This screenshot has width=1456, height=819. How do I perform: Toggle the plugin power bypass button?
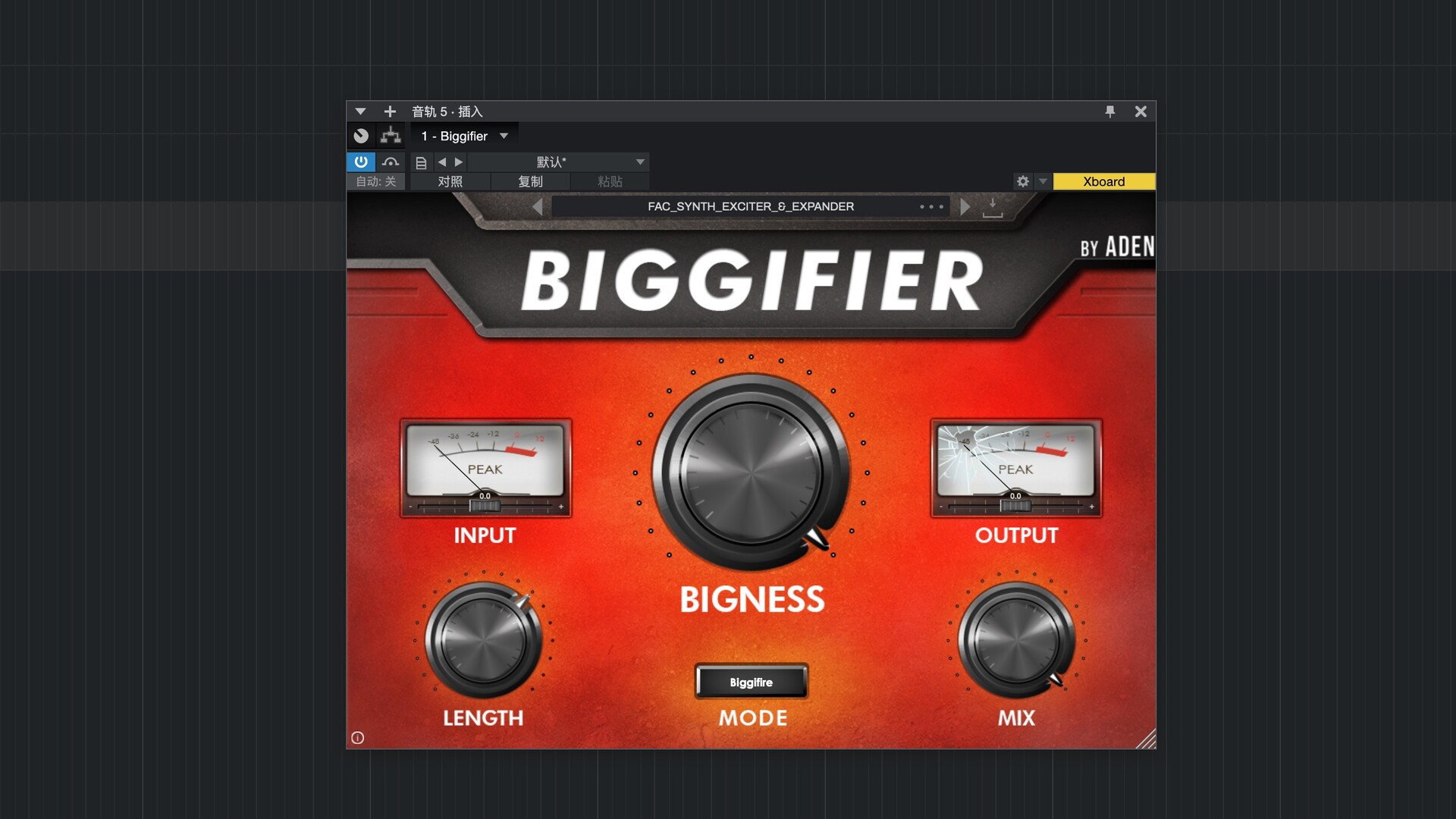tap(361, 162)
